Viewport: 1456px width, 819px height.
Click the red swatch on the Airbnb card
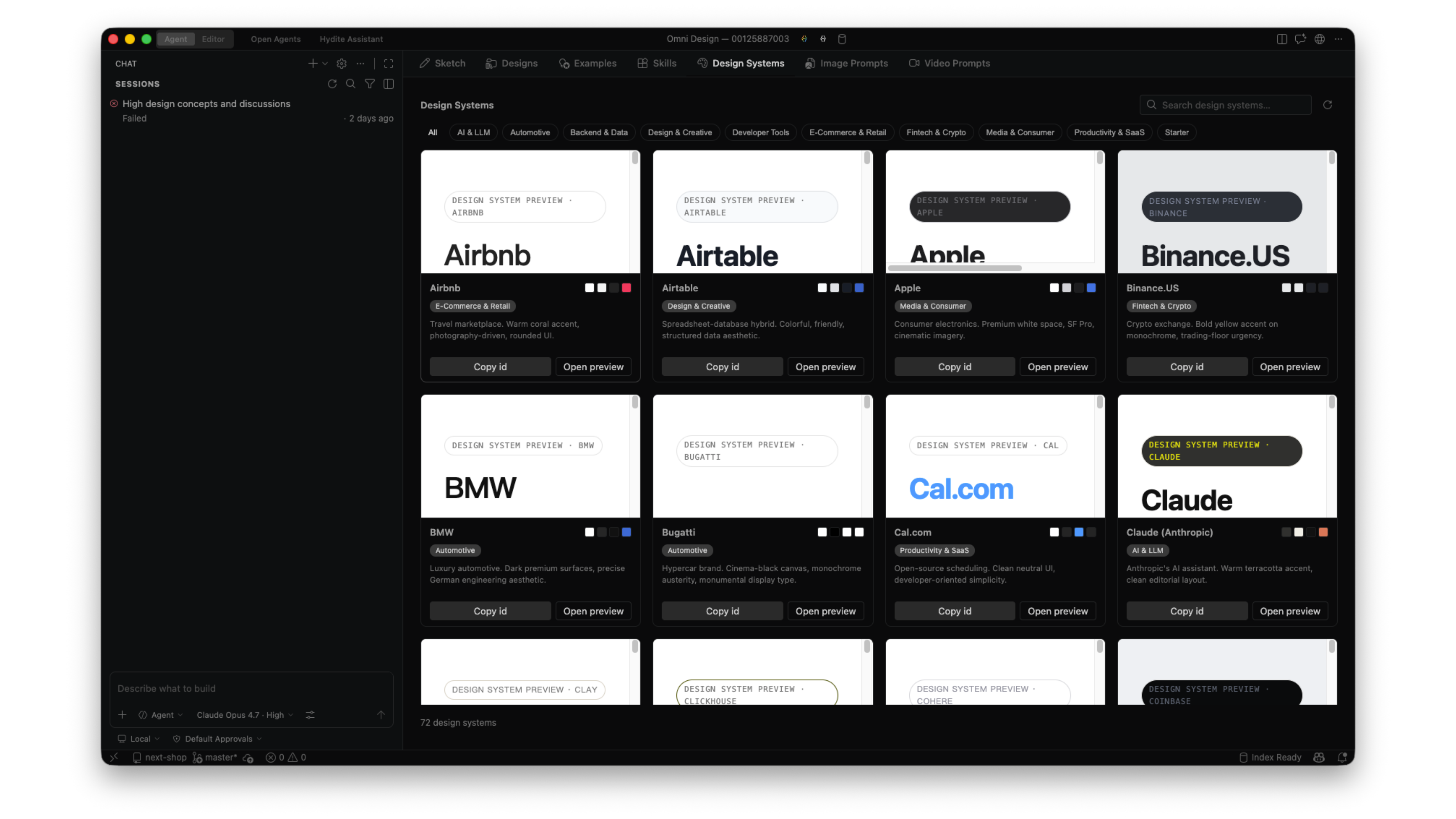click(626, 288)
